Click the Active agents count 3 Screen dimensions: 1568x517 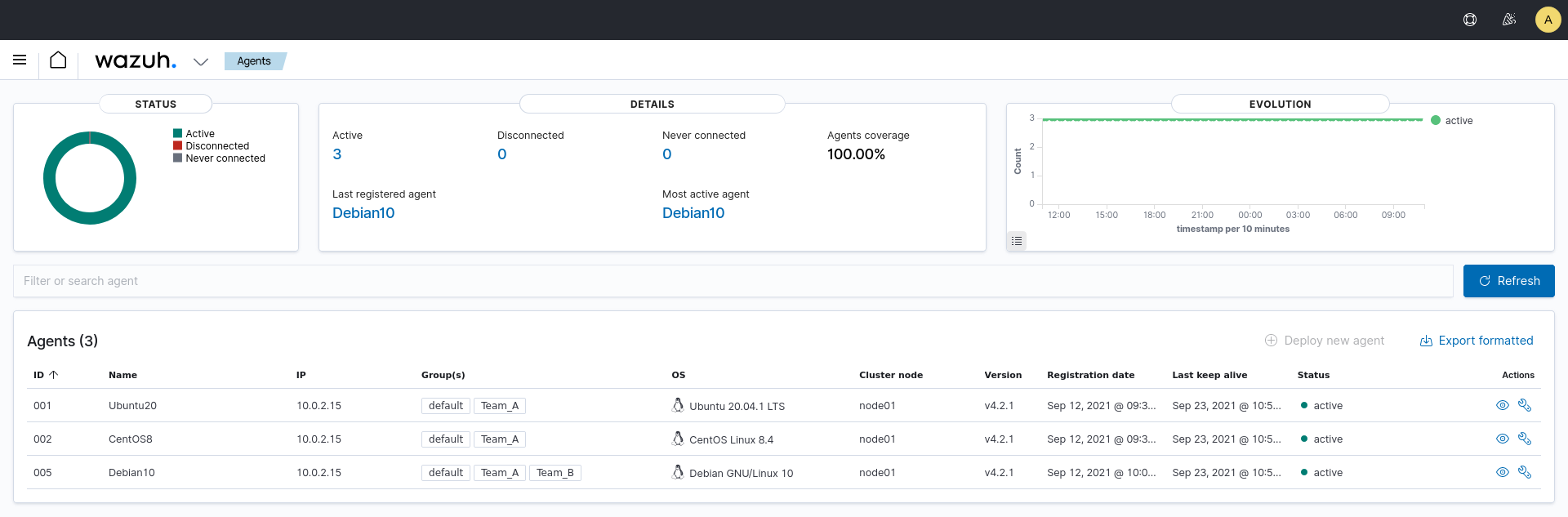tap(337, 154)
